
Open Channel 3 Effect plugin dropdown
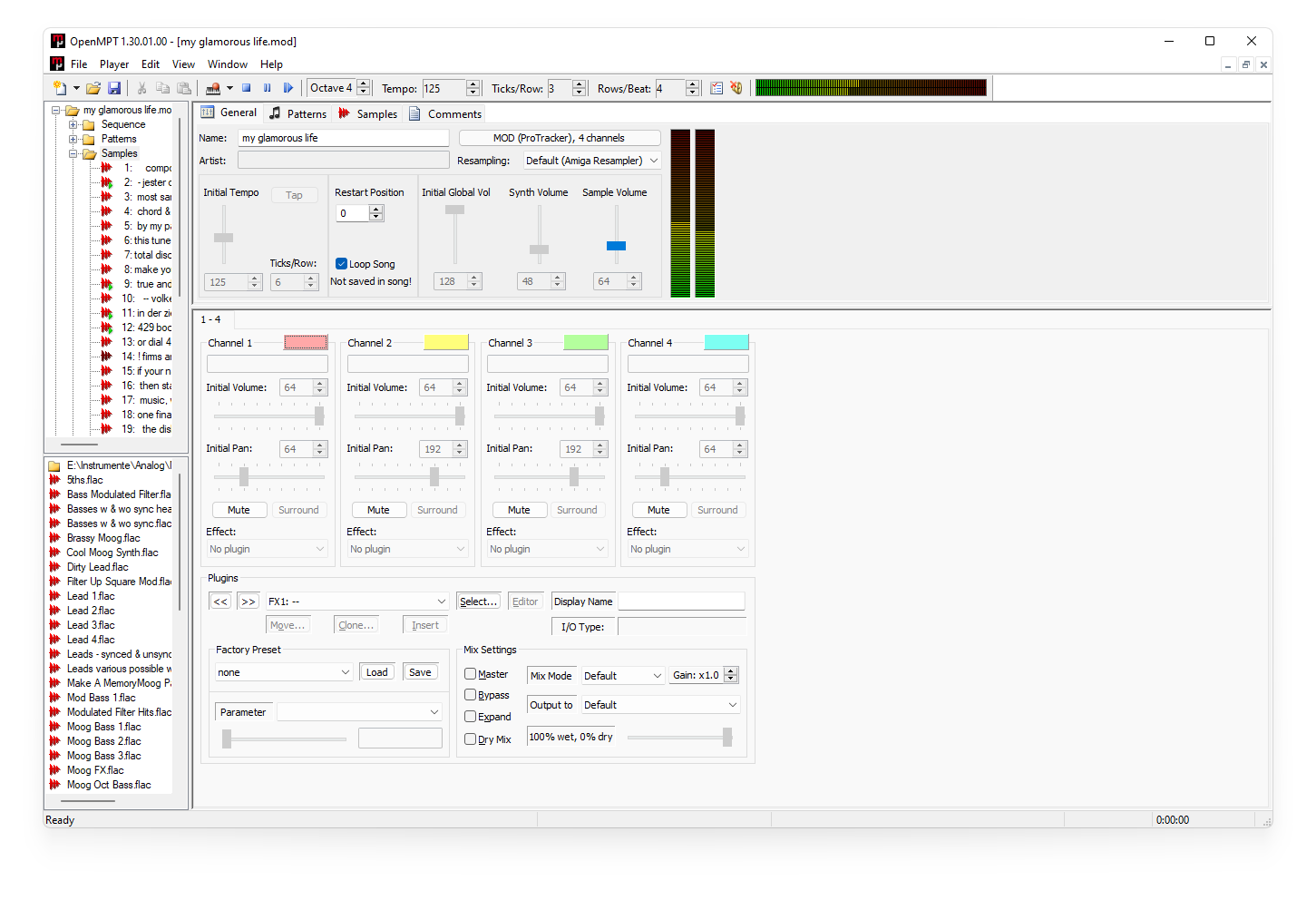[547, 549]
